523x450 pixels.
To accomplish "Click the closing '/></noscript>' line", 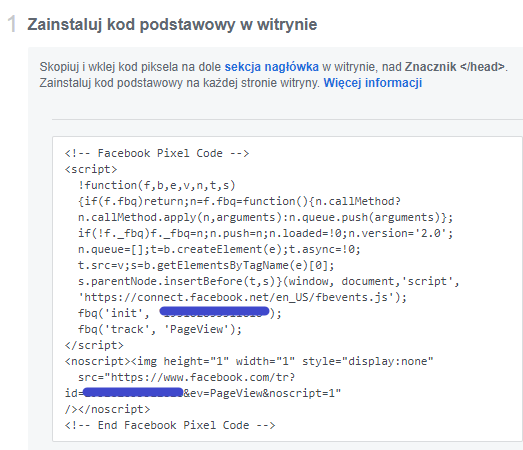I will [x=107, y=410].
